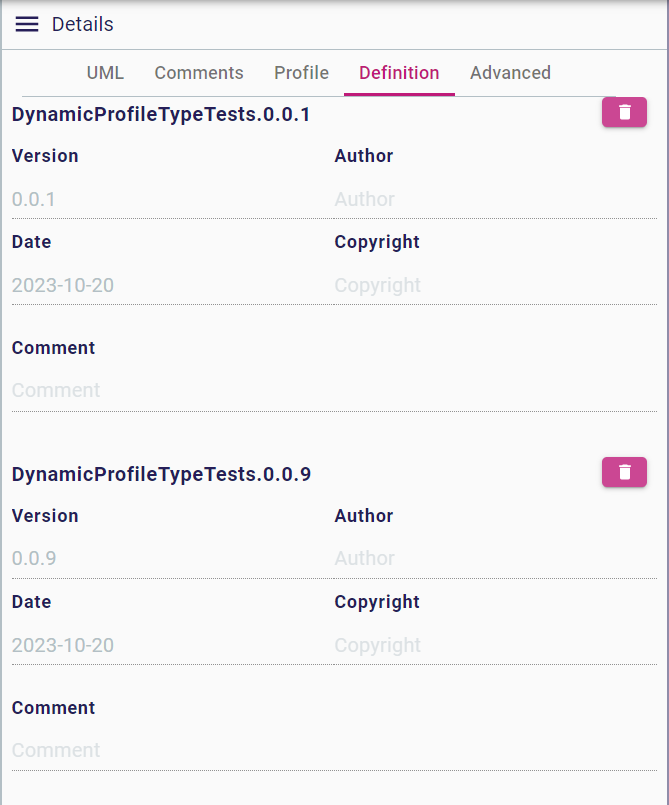Delete the DynamicProfileTypeTests.0.0.9 definition

point(624,472)
